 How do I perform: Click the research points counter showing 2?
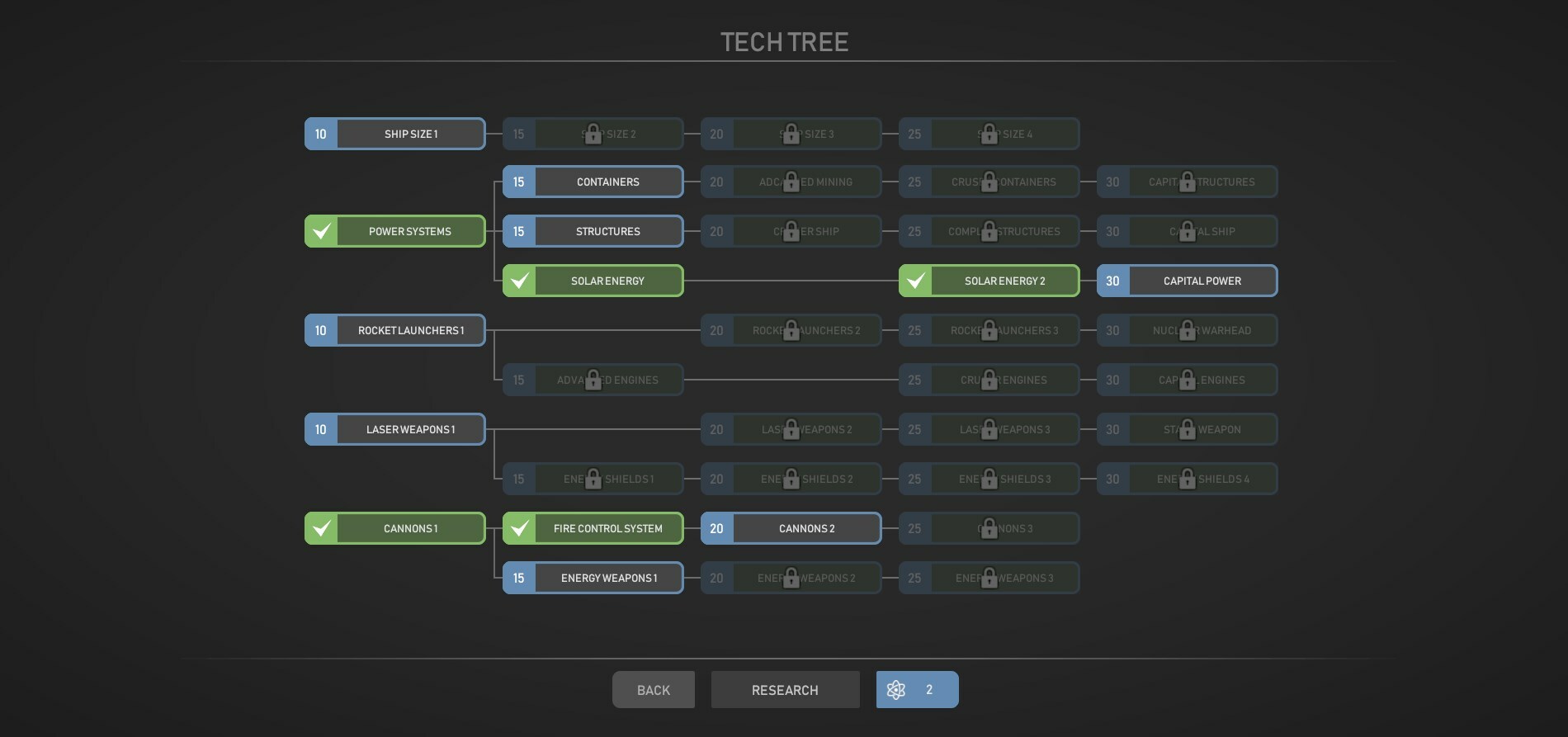929,690
